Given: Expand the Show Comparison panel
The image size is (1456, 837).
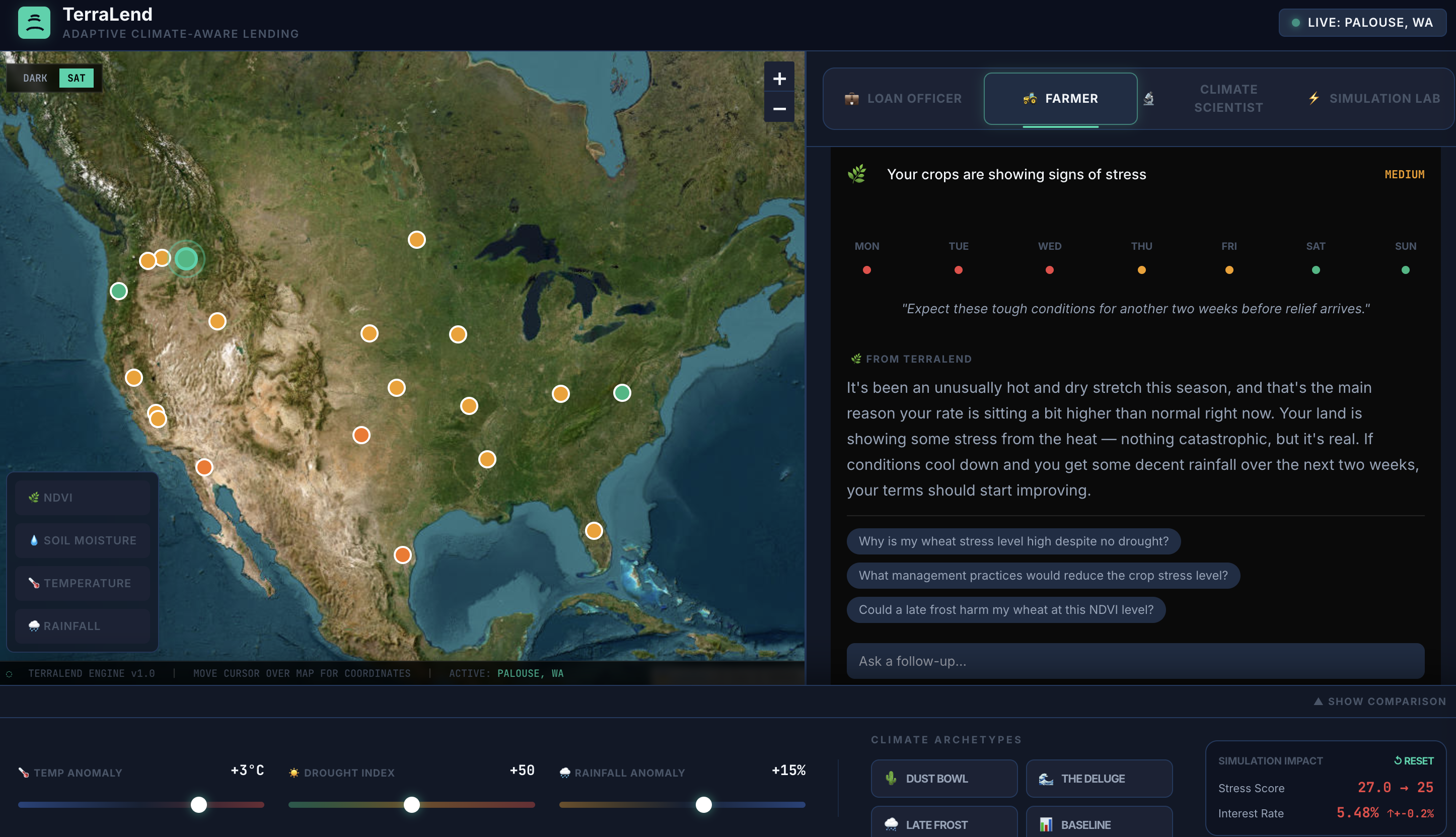Looking at the screenshot, I should point(1379,702).
